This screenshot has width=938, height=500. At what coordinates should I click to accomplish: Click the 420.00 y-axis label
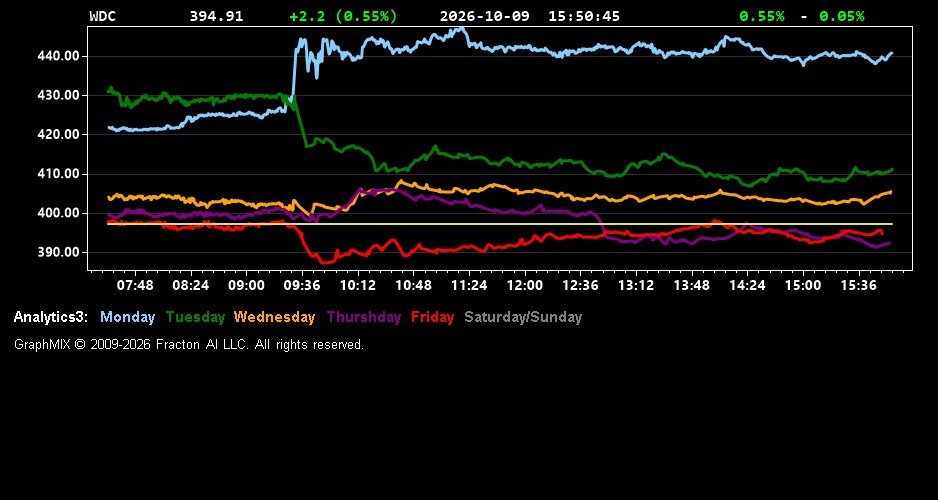pos(59,135)
